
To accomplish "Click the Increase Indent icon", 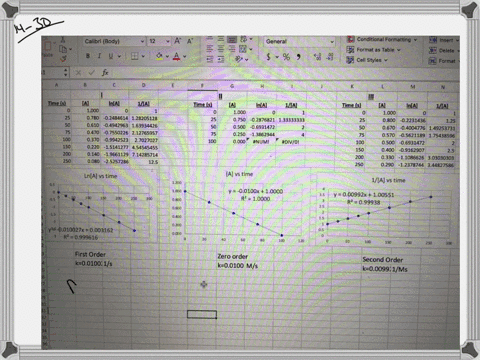I will (221, 59).
